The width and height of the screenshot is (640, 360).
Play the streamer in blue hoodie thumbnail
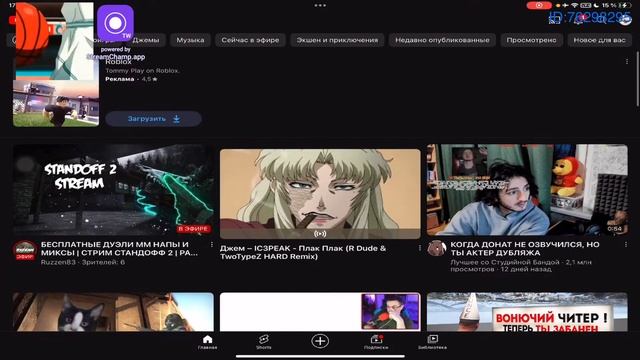(x=527, y=190)
